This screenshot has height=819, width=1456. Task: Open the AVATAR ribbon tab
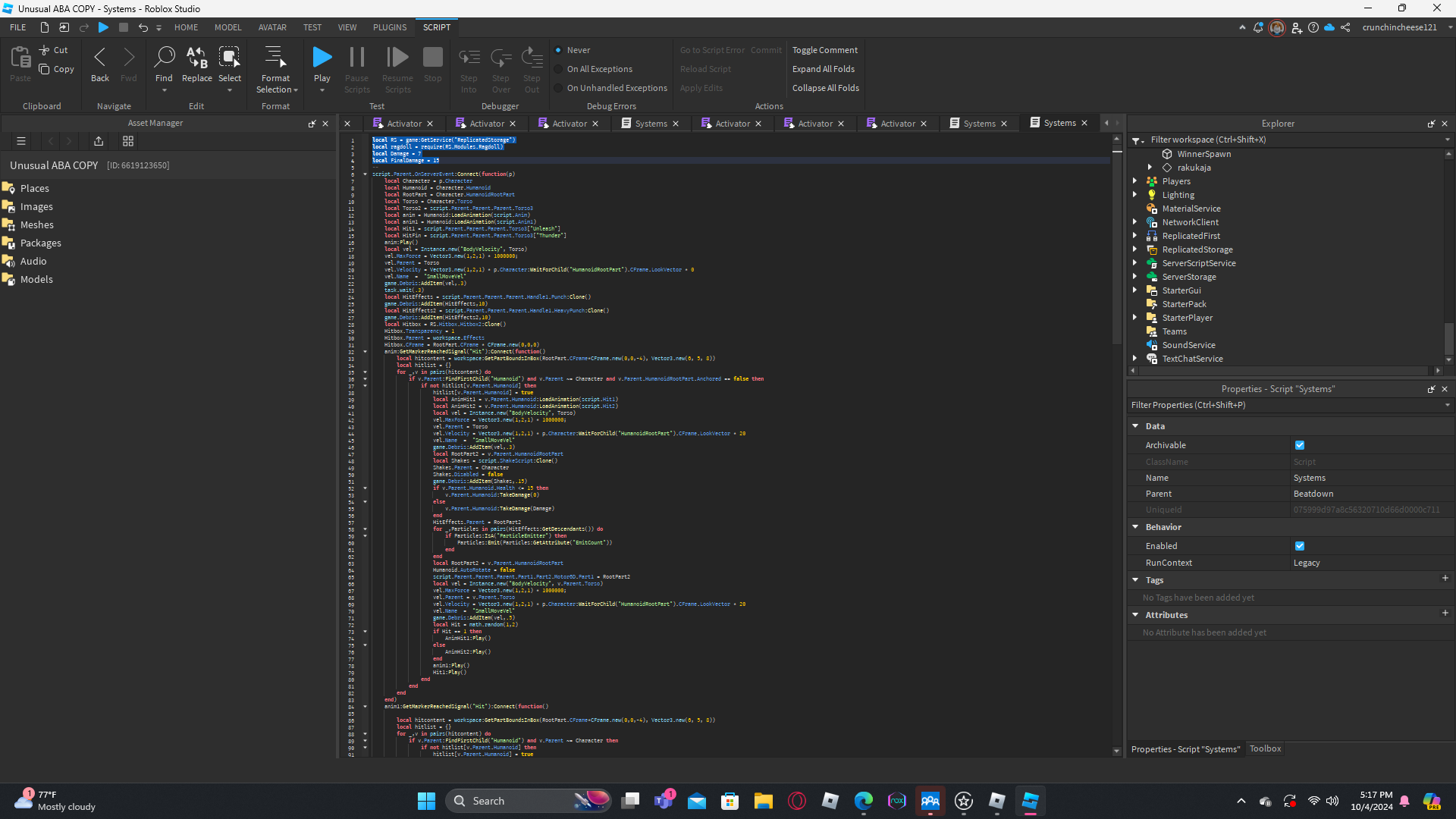(272, 27)
